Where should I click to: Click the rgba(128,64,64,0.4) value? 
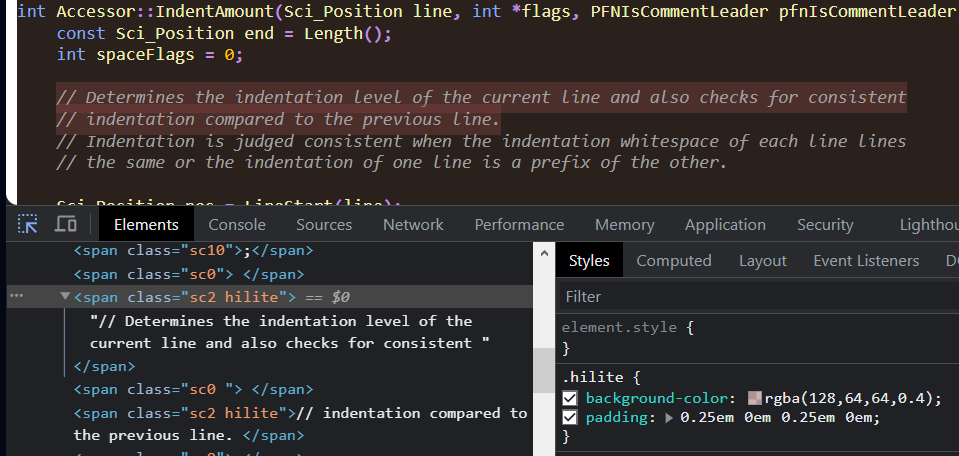pos(850,399)
